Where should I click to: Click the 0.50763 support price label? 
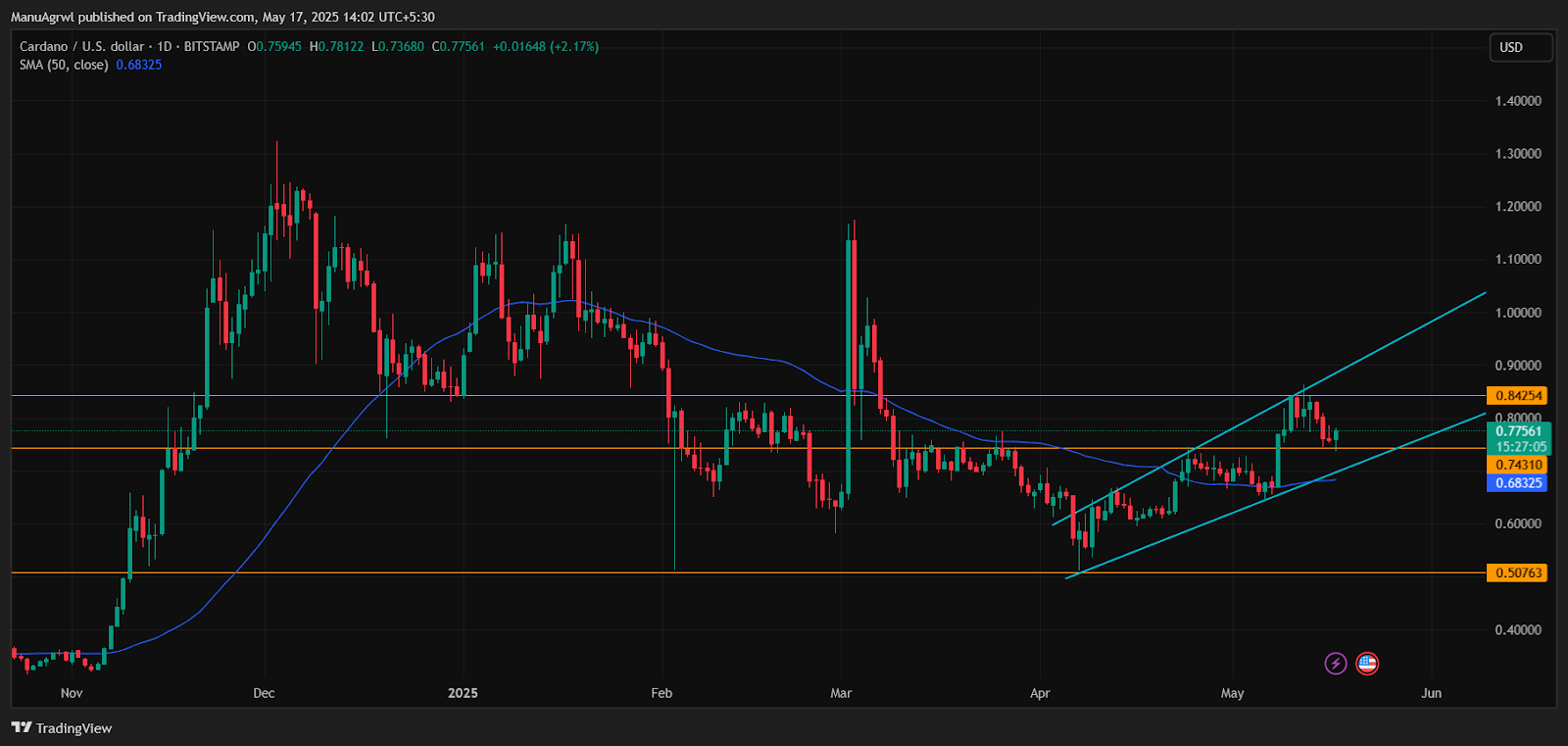(x=1517, y=572)
